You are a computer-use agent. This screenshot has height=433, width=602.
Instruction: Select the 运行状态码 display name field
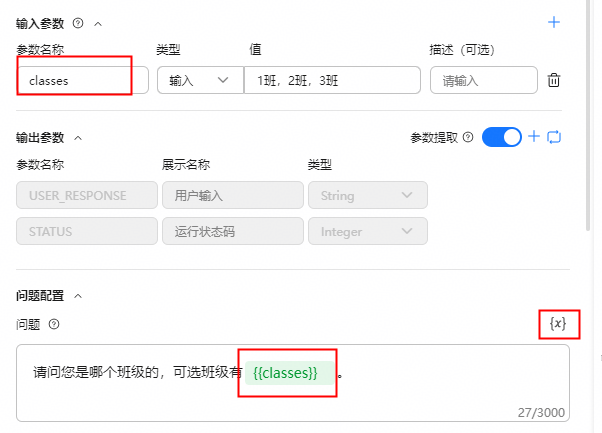(x=233, y=231)
